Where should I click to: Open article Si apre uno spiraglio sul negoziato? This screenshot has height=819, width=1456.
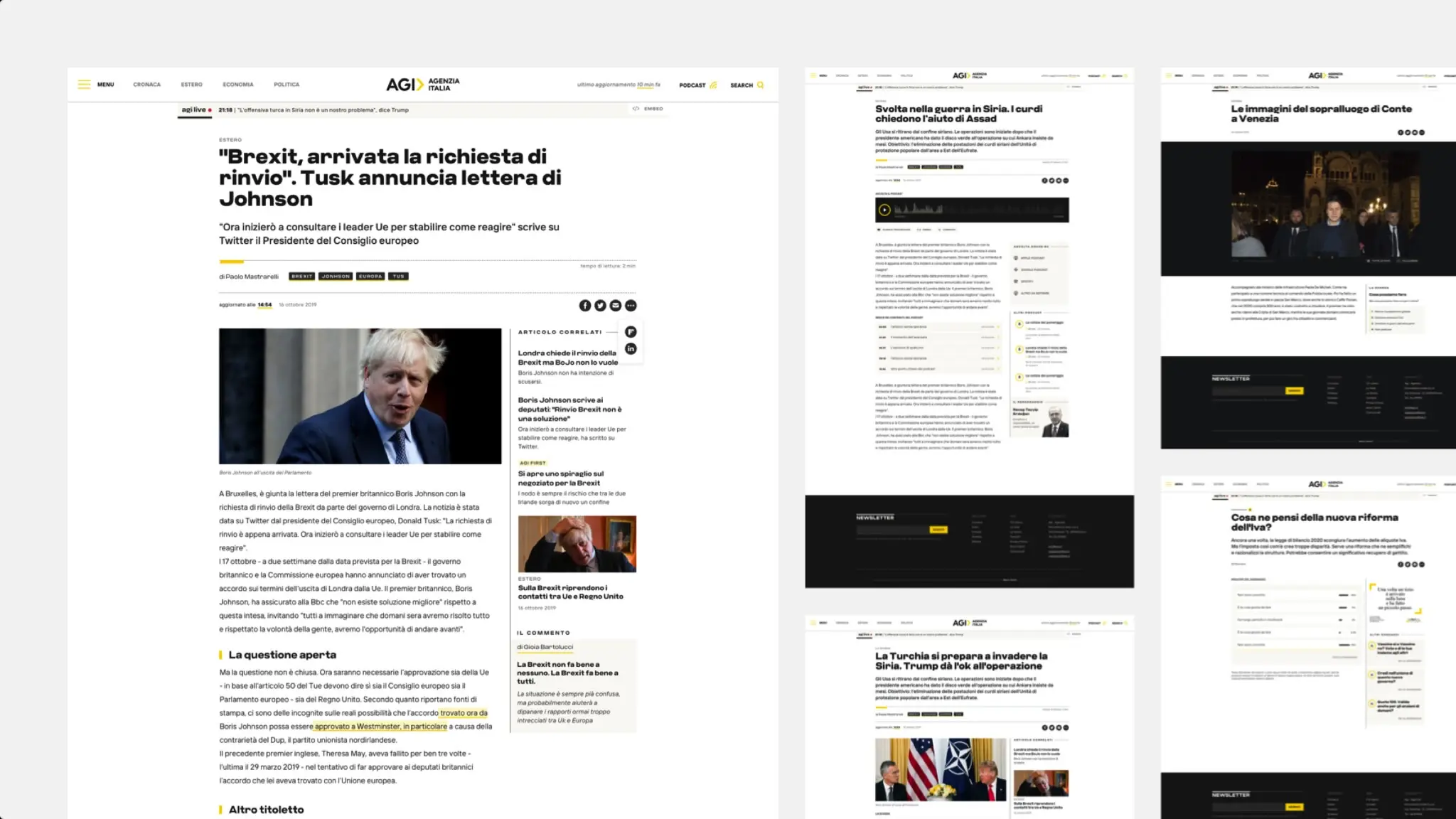[561, 478]
